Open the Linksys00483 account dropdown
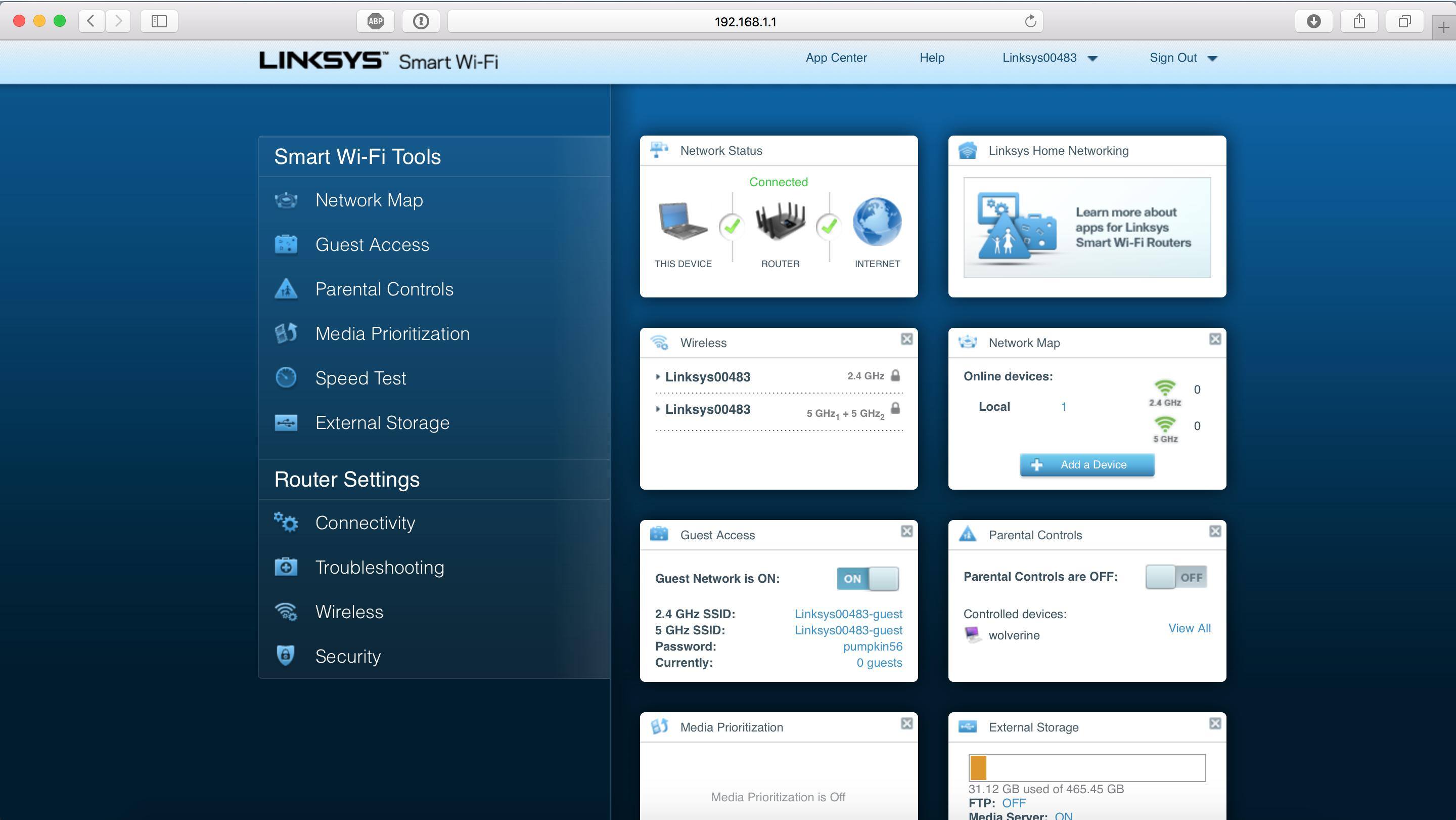 pyautogui.click(x=1049, y=58)
